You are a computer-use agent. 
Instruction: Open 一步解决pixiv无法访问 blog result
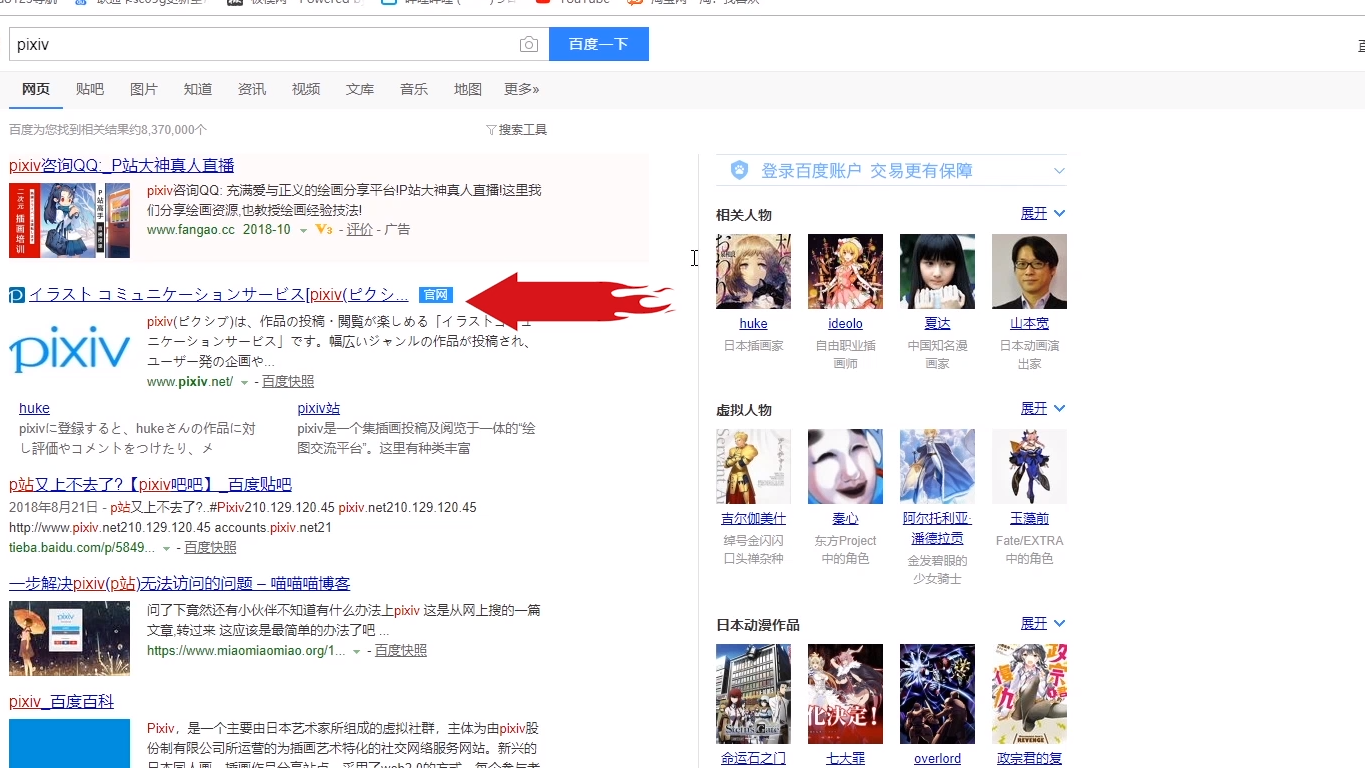pyautogui.click(x=180, y=584)
